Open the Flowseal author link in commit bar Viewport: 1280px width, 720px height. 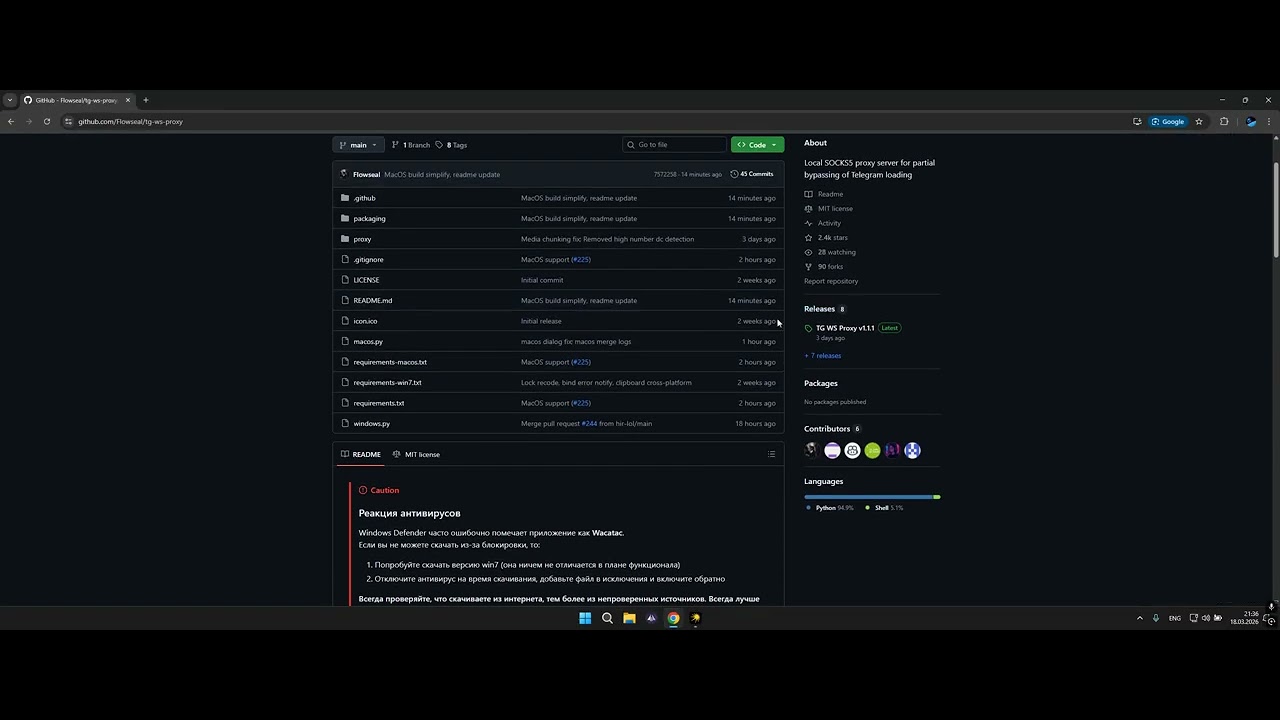[366, 175]
